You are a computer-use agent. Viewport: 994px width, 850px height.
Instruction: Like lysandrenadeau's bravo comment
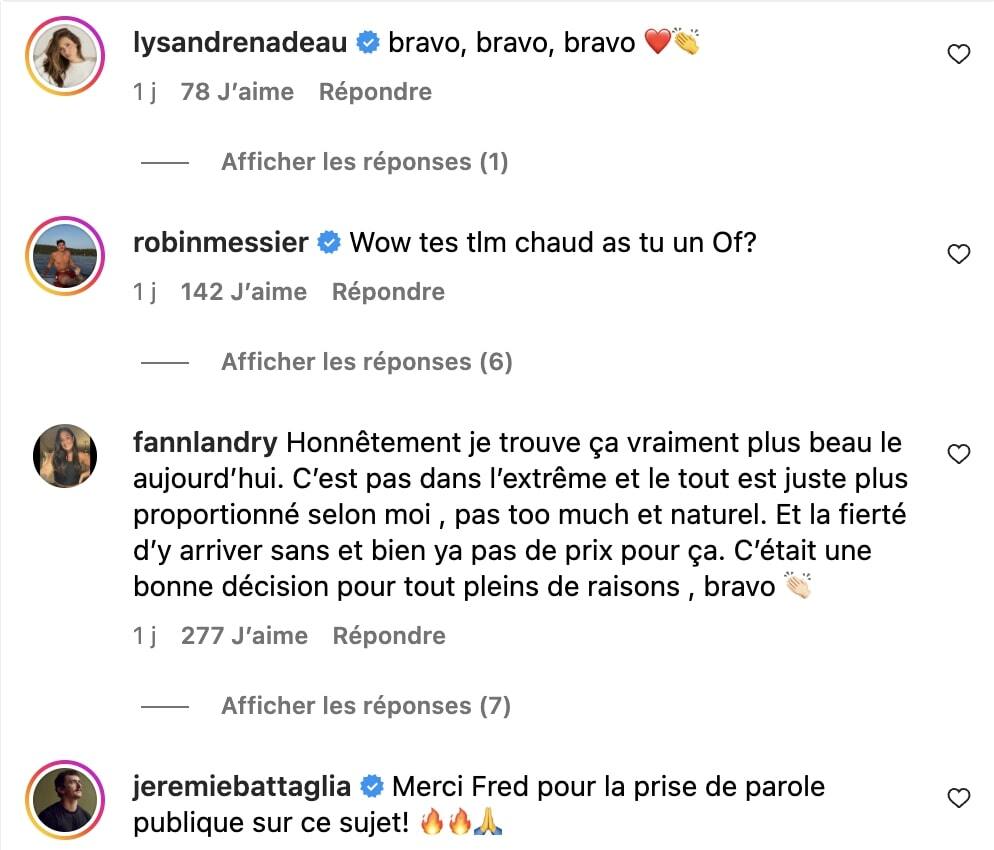click(958, 55)
